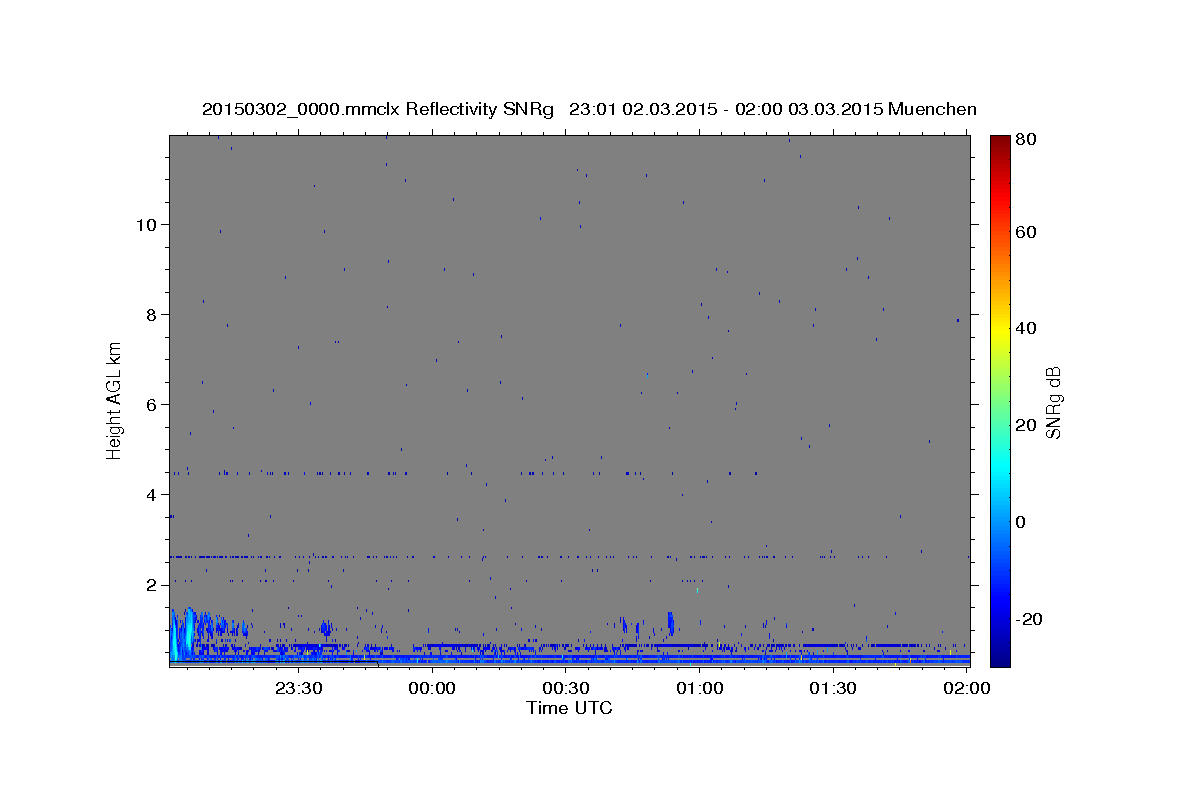1200x800 pixels.
Task: Click the 02:00 time tick label
Action: pos(966,689)
